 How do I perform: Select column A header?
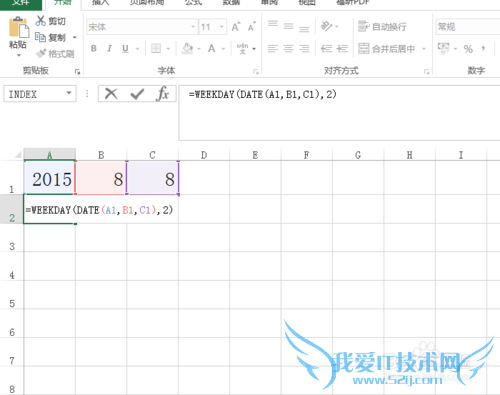pos(50,154)
